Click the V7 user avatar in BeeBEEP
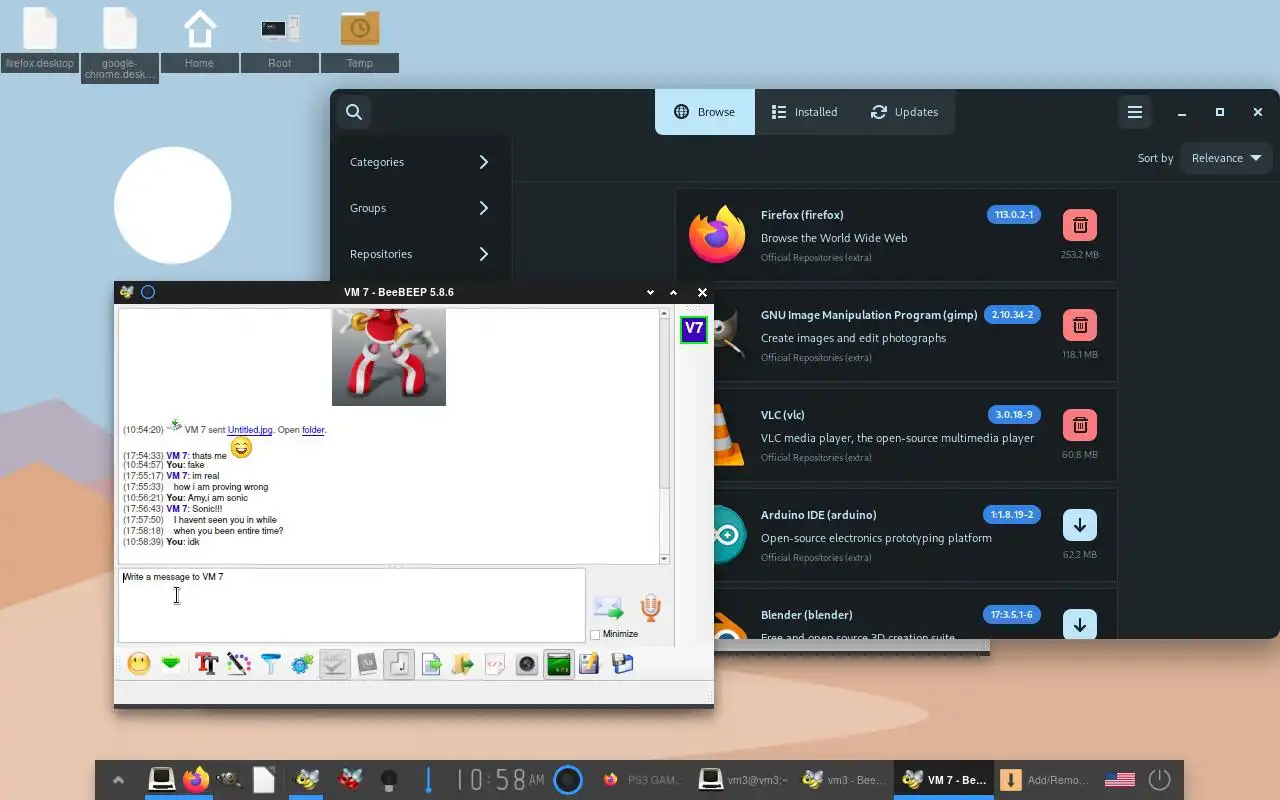The image size is (1280, 800). [694, 329]
